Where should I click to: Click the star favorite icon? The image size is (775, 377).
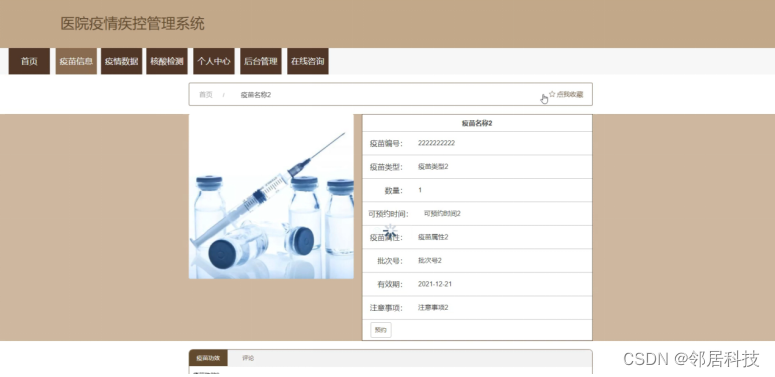(552, 94)
